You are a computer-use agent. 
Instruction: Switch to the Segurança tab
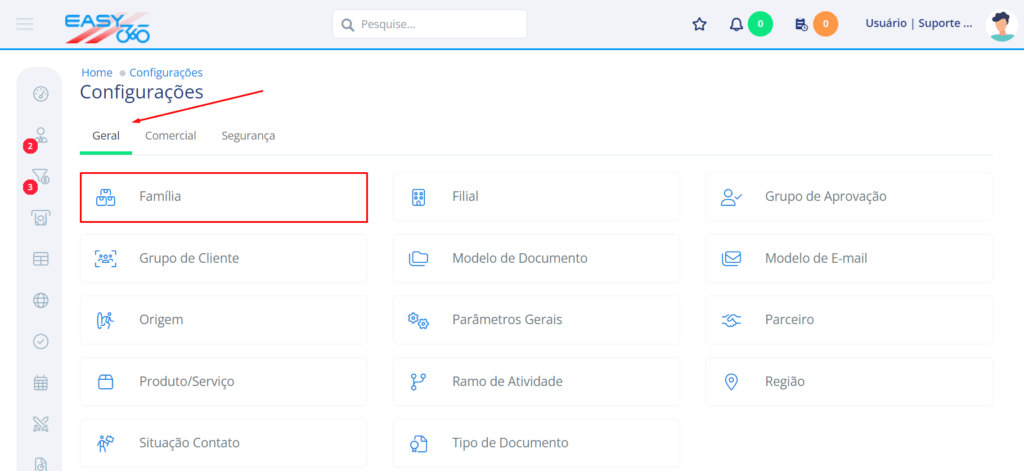coord(248,136)
